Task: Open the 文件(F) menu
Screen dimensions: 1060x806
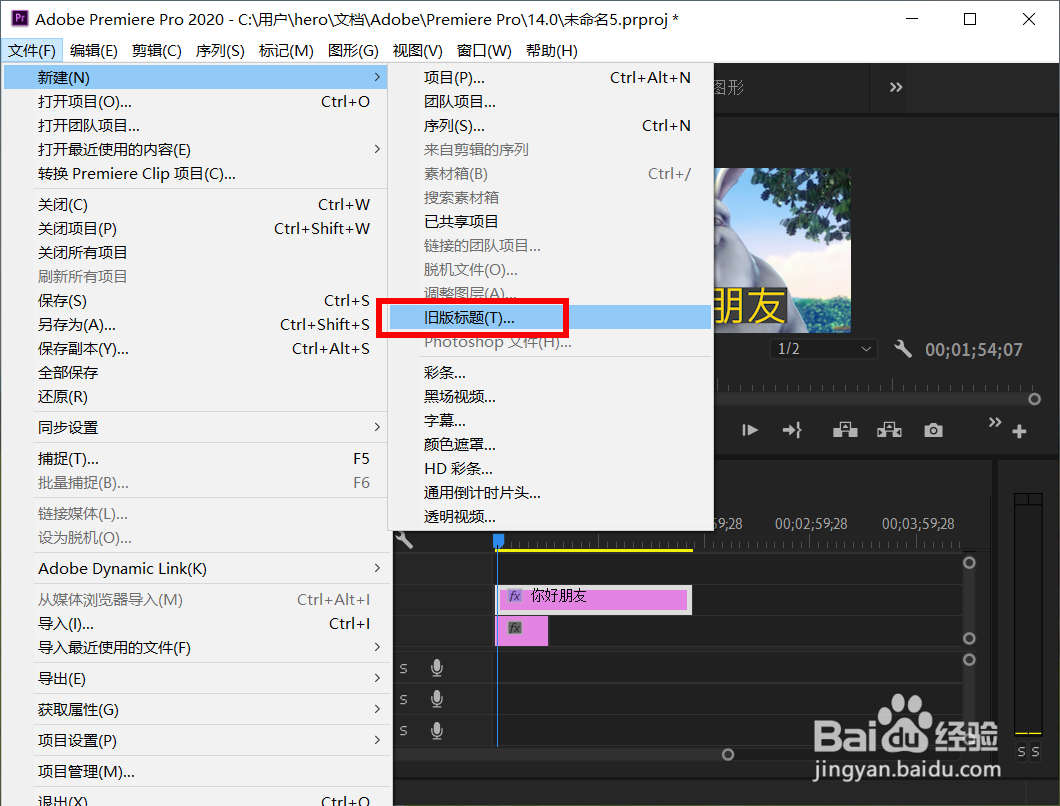Action: click(x=32, y=51)
